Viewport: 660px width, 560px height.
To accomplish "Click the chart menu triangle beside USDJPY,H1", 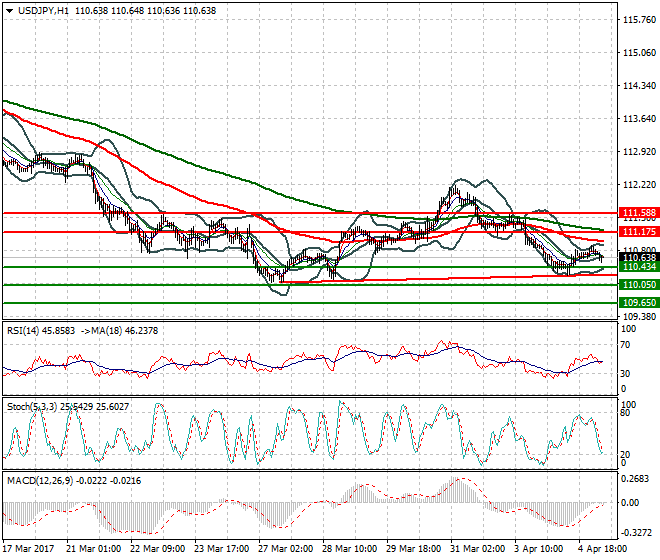I will [x=9, y=11].
